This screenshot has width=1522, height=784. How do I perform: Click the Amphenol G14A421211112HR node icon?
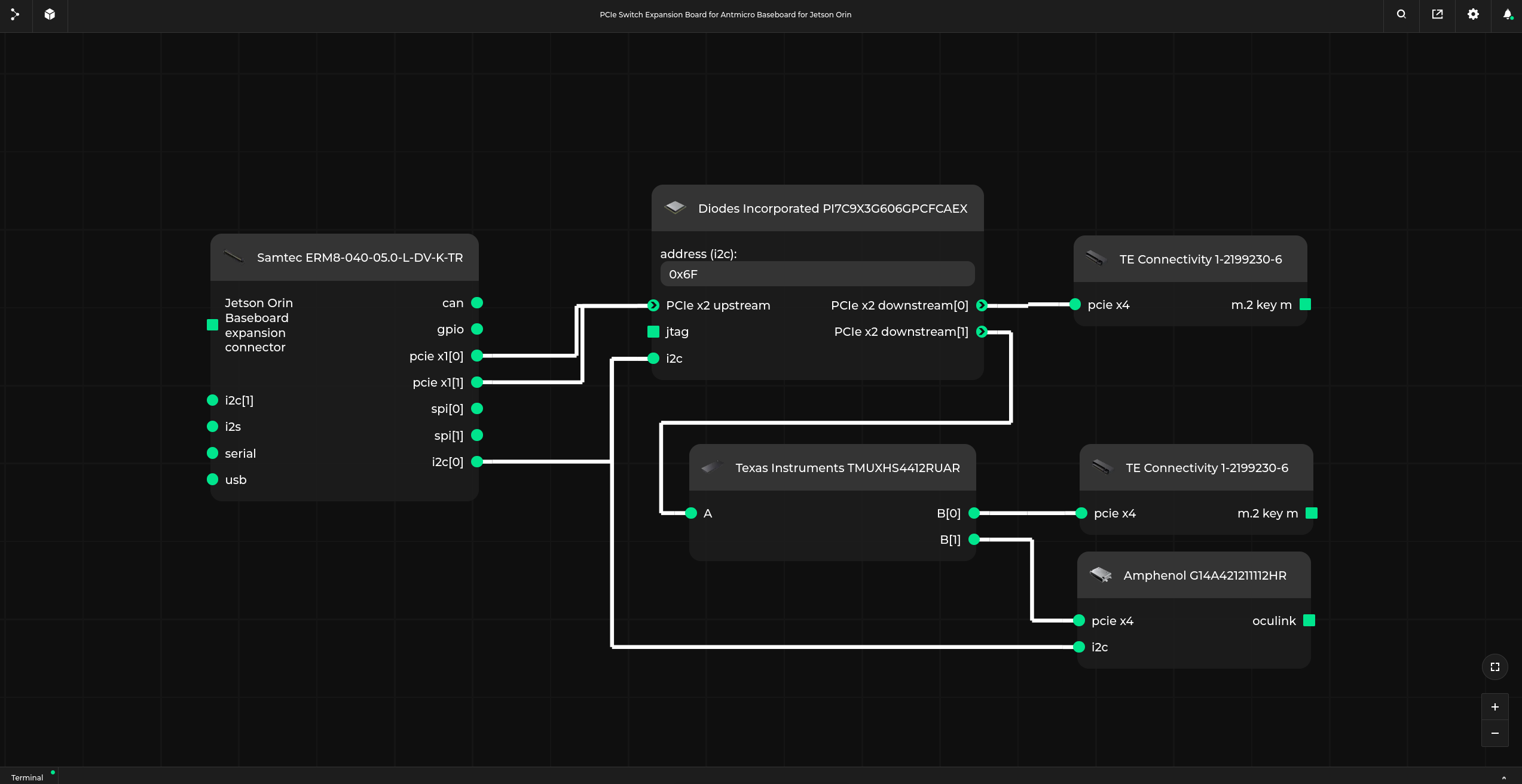pyautogui.click(x=1101, y=575)
